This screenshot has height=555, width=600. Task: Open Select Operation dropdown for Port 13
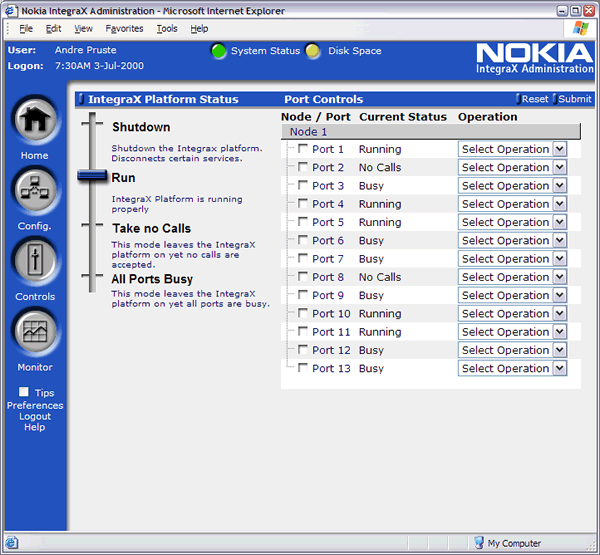(x=512, y=368)
